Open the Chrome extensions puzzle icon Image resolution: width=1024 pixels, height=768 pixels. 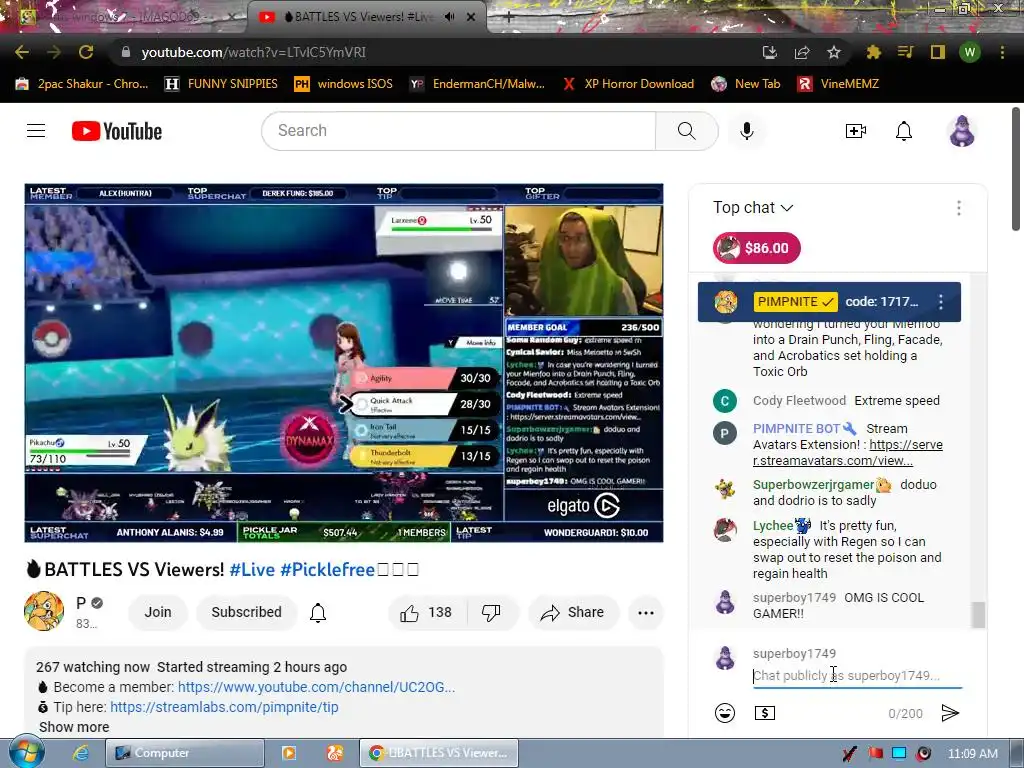(x=873, y=52)
